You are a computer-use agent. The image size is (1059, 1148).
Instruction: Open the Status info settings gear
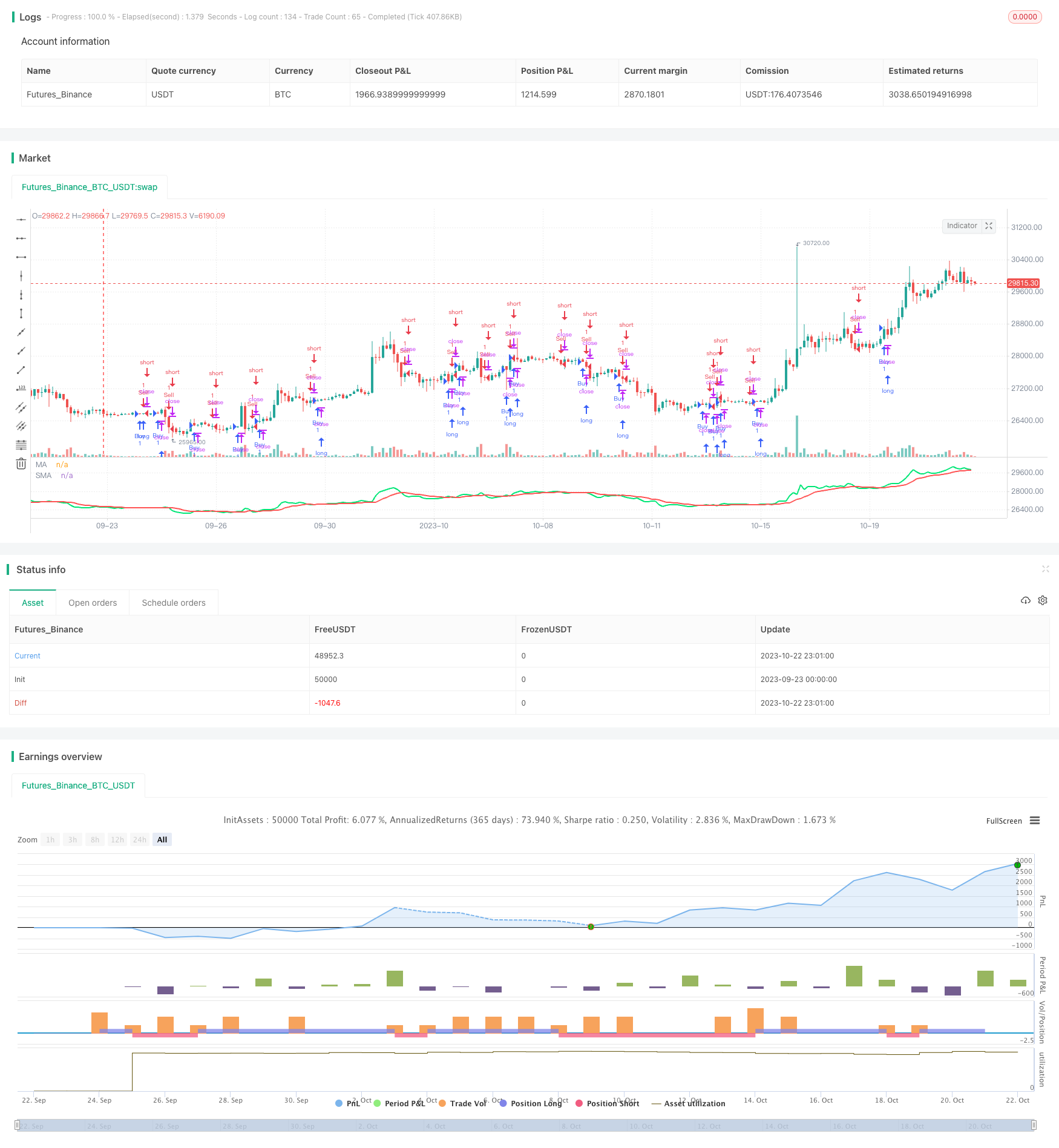1043,600
